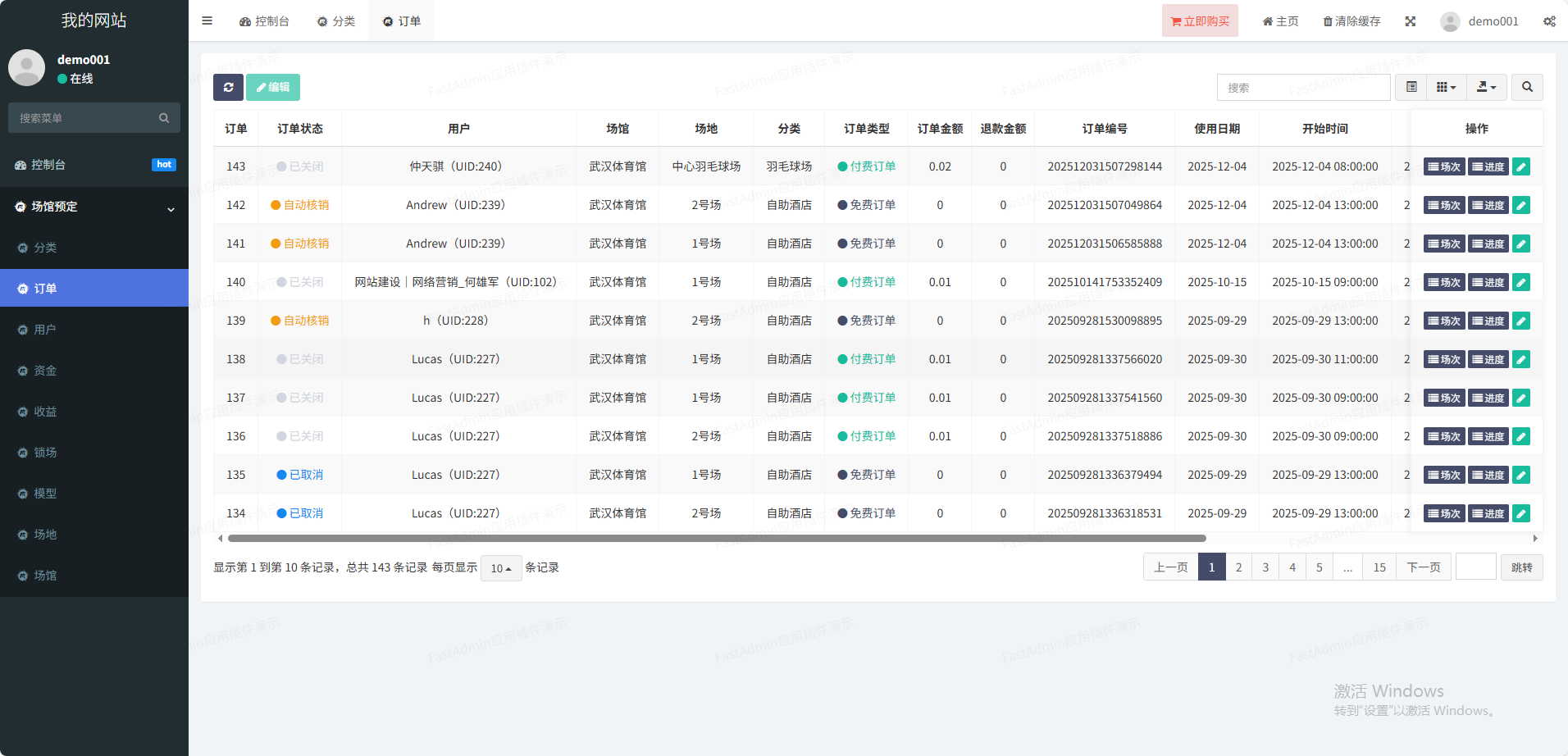Open the columns visibility dropdown

pos(1446,87)
